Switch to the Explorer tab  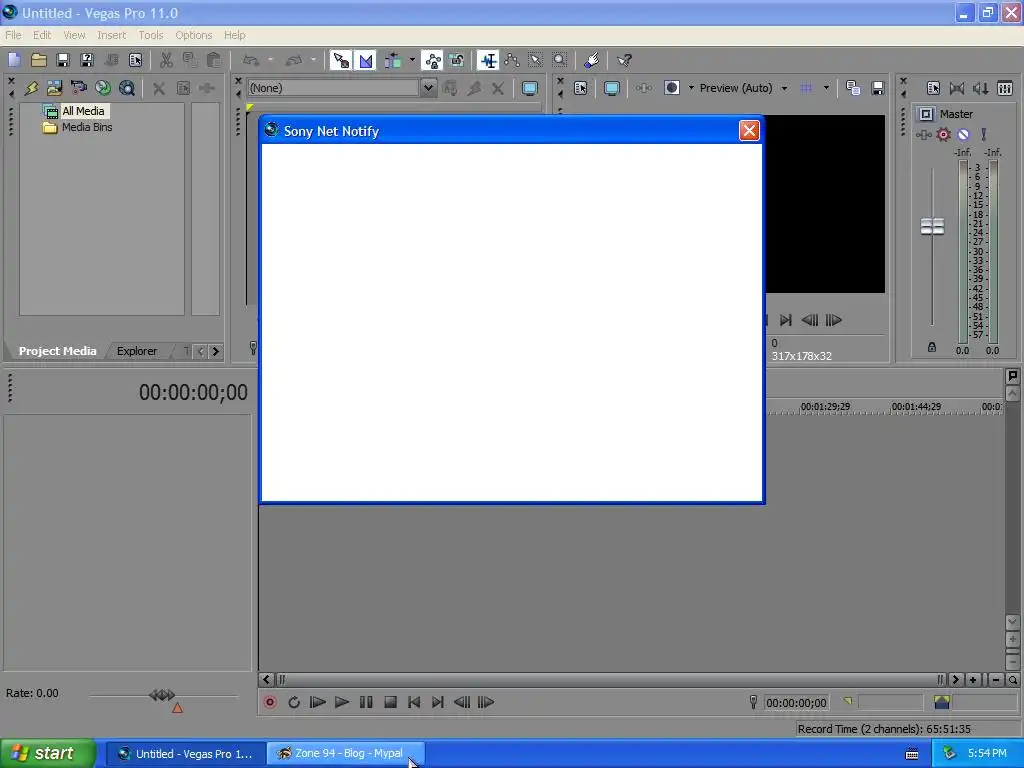click(x=136, y=351)
